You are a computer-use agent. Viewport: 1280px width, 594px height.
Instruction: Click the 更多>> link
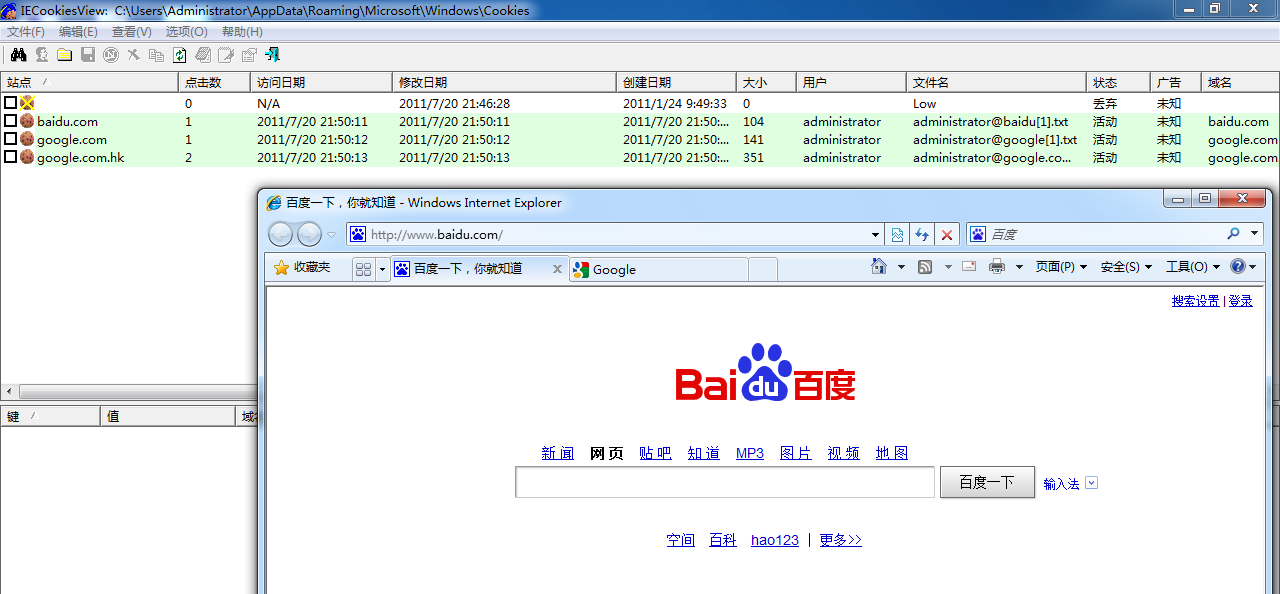pos(840,540)
